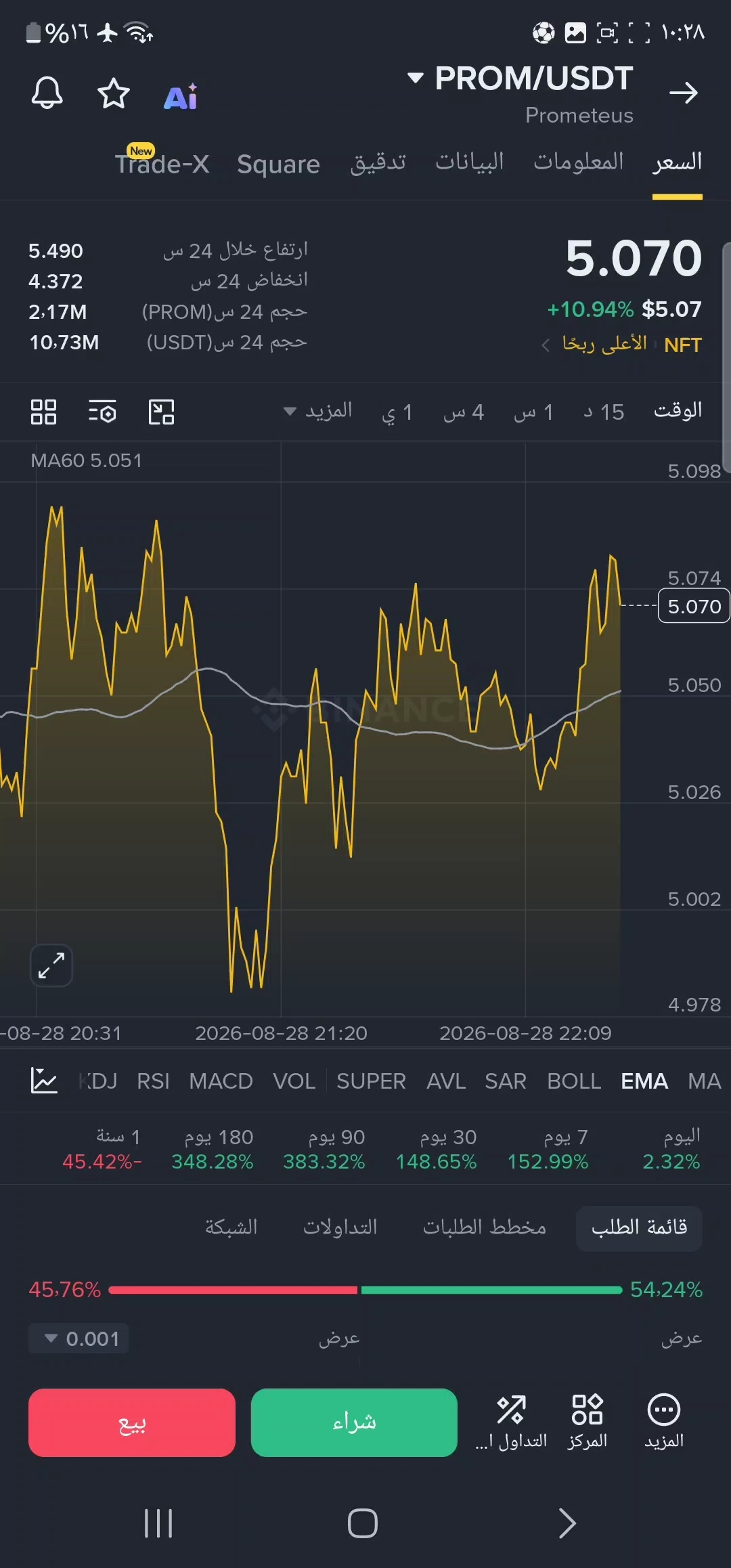Tap the 5.070 current price marker

pos(694,606)
